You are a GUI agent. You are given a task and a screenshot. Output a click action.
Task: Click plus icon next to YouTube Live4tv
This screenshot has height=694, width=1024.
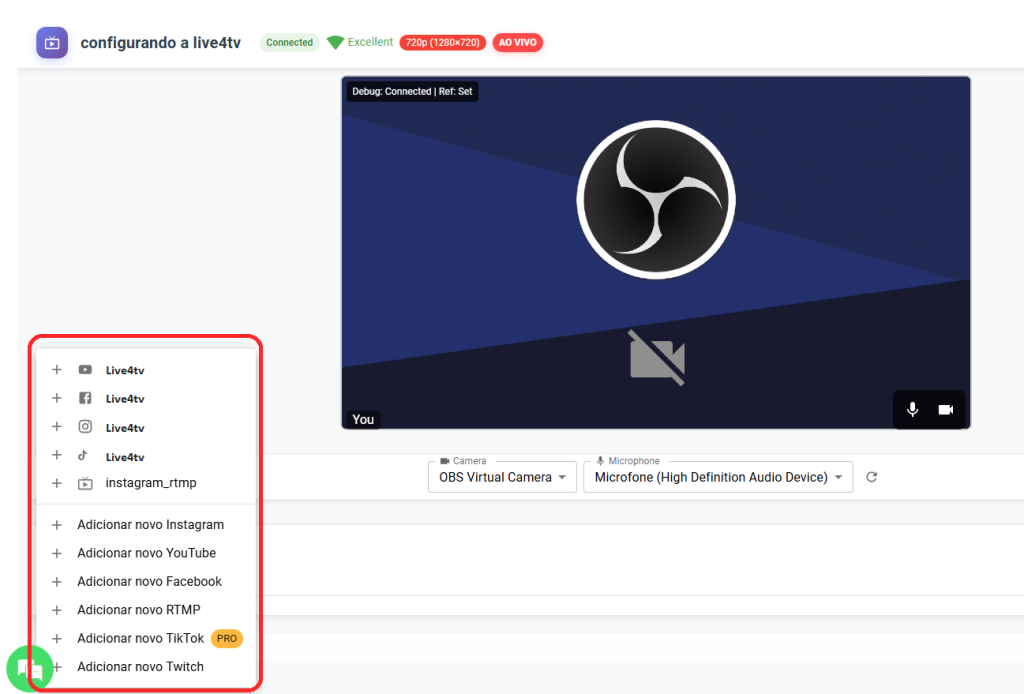point(57,370)
